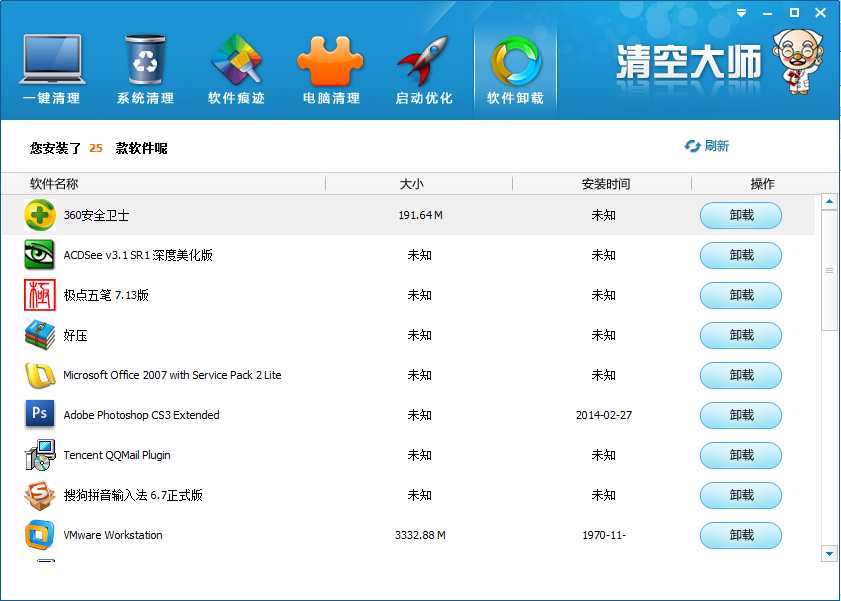Open the title bar dropdown menu arrow
This screenshot has height=601, width=841.
coord(741,13)
